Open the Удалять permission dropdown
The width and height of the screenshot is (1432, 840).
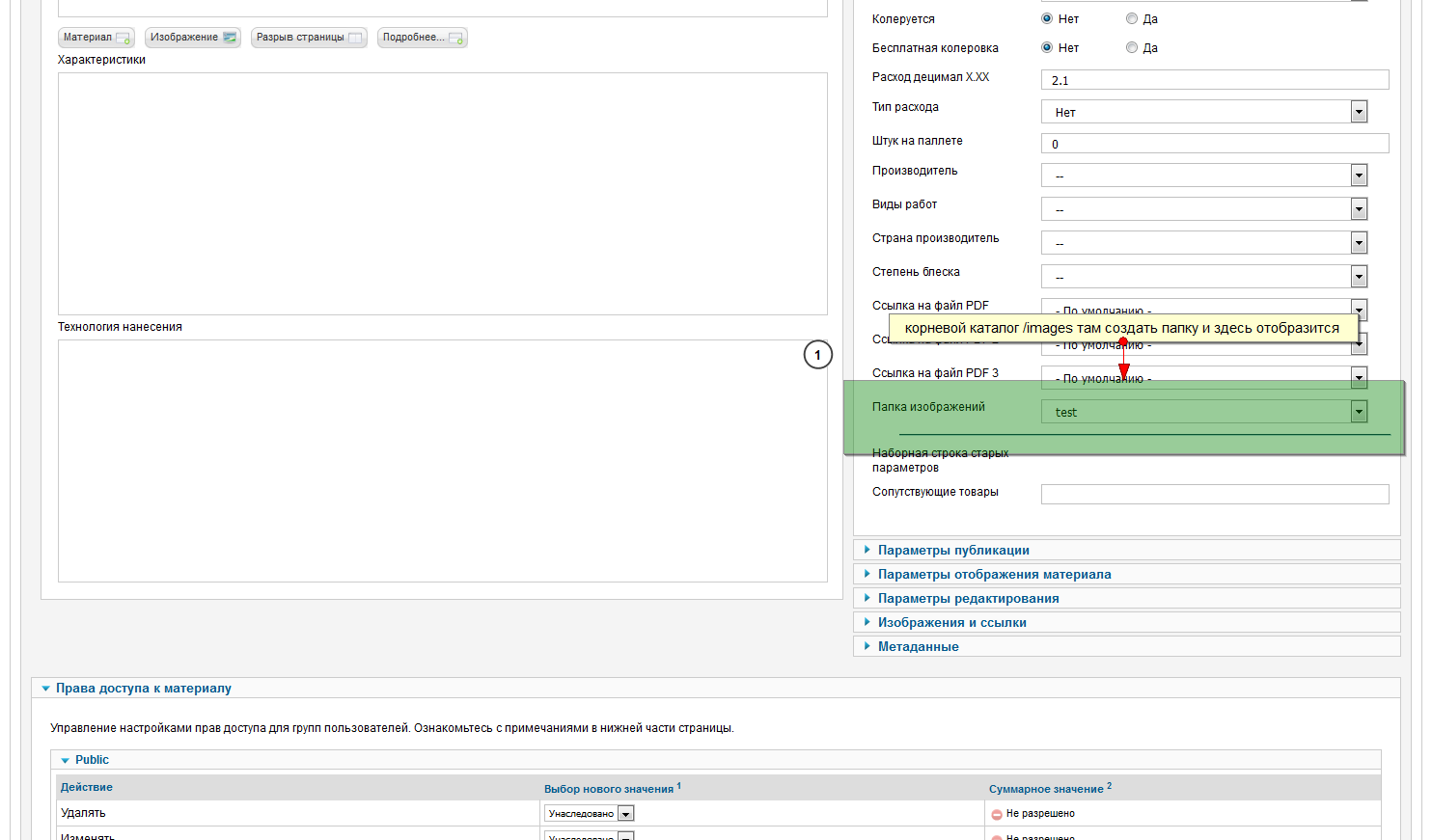(x=589, y=814)
